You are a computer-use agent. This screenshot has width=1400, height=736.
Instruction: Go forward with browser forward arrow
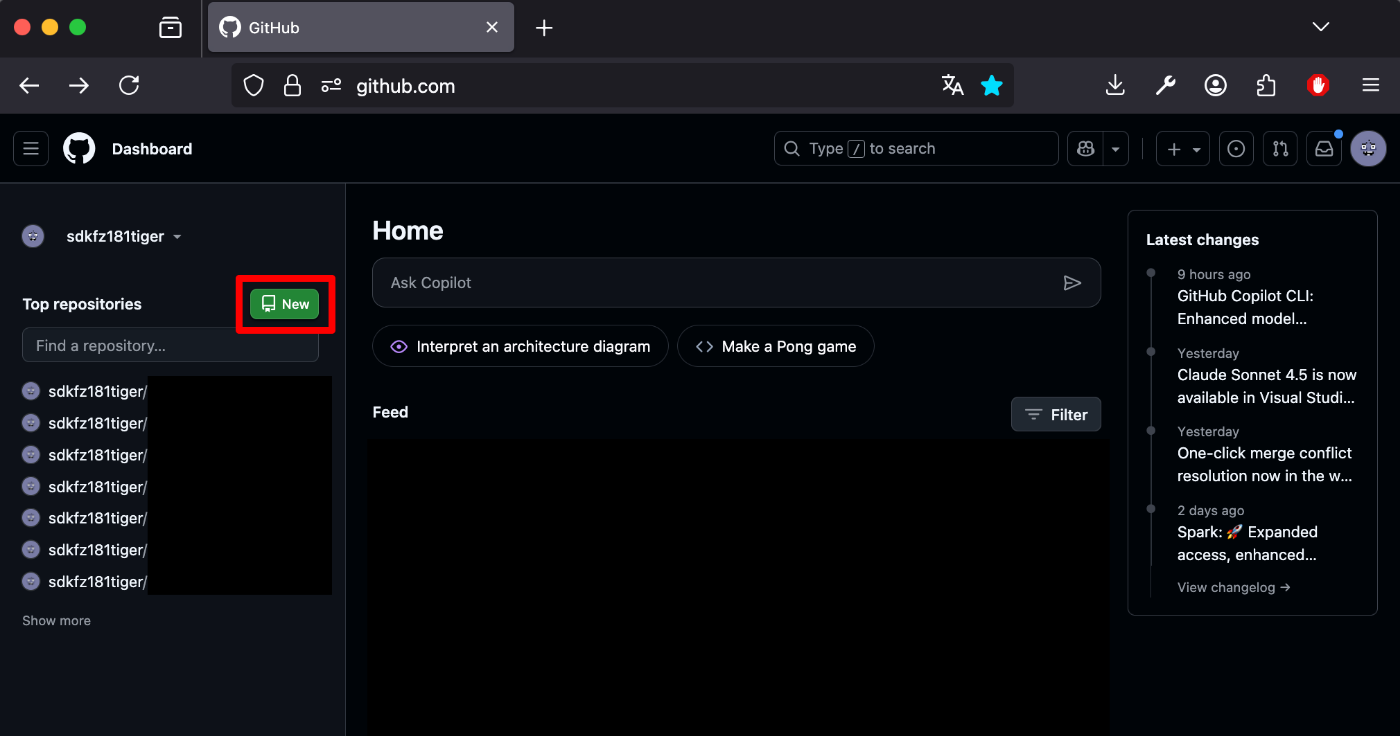click(79, 86)
